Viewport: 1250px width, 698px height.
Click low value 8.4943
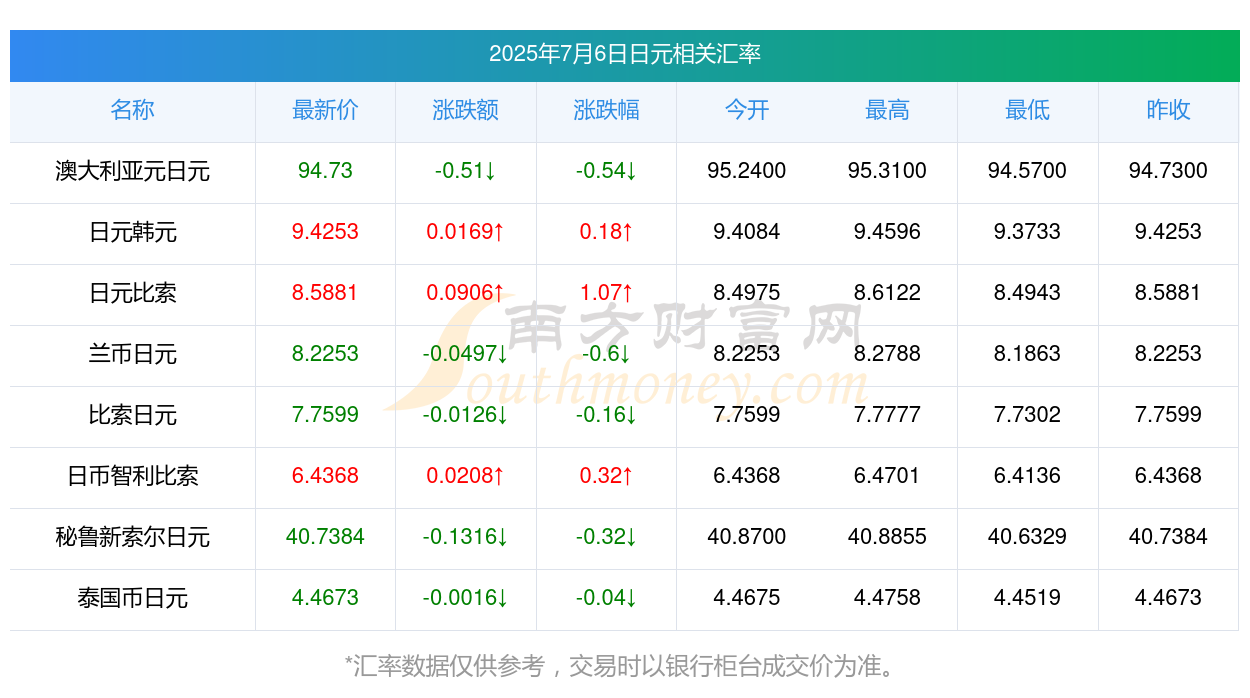click(1027, 293)
